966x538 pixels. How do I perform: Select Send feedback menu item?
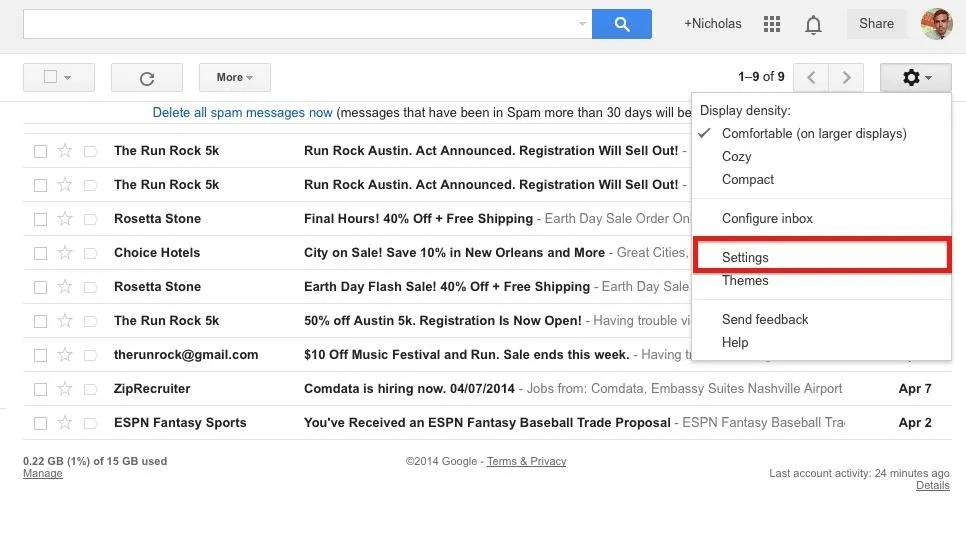(765, 320)
